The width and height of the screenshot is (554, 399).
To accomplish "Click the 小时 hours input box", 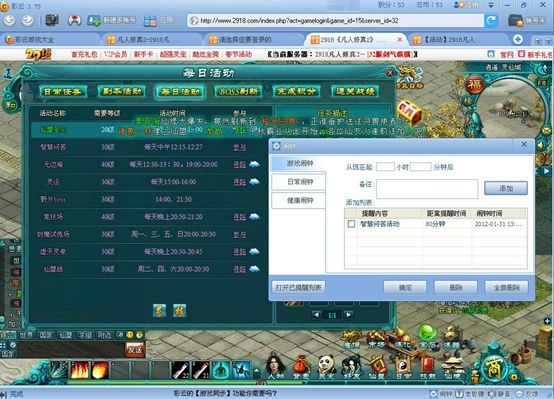I will tap(385, 167).
